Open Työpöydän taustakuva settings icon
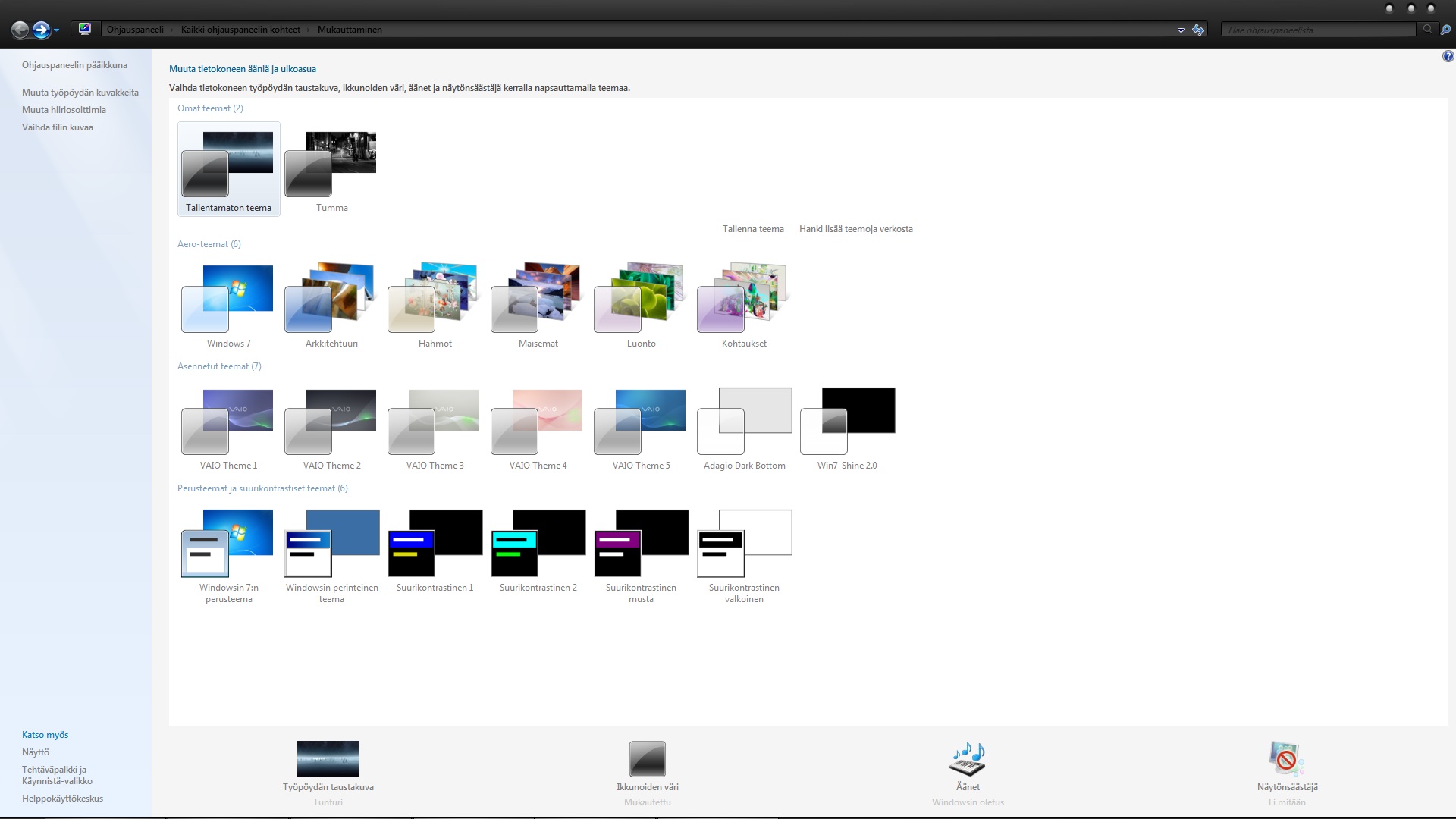This screenshot has width=1456, height=819. point(328,758)
